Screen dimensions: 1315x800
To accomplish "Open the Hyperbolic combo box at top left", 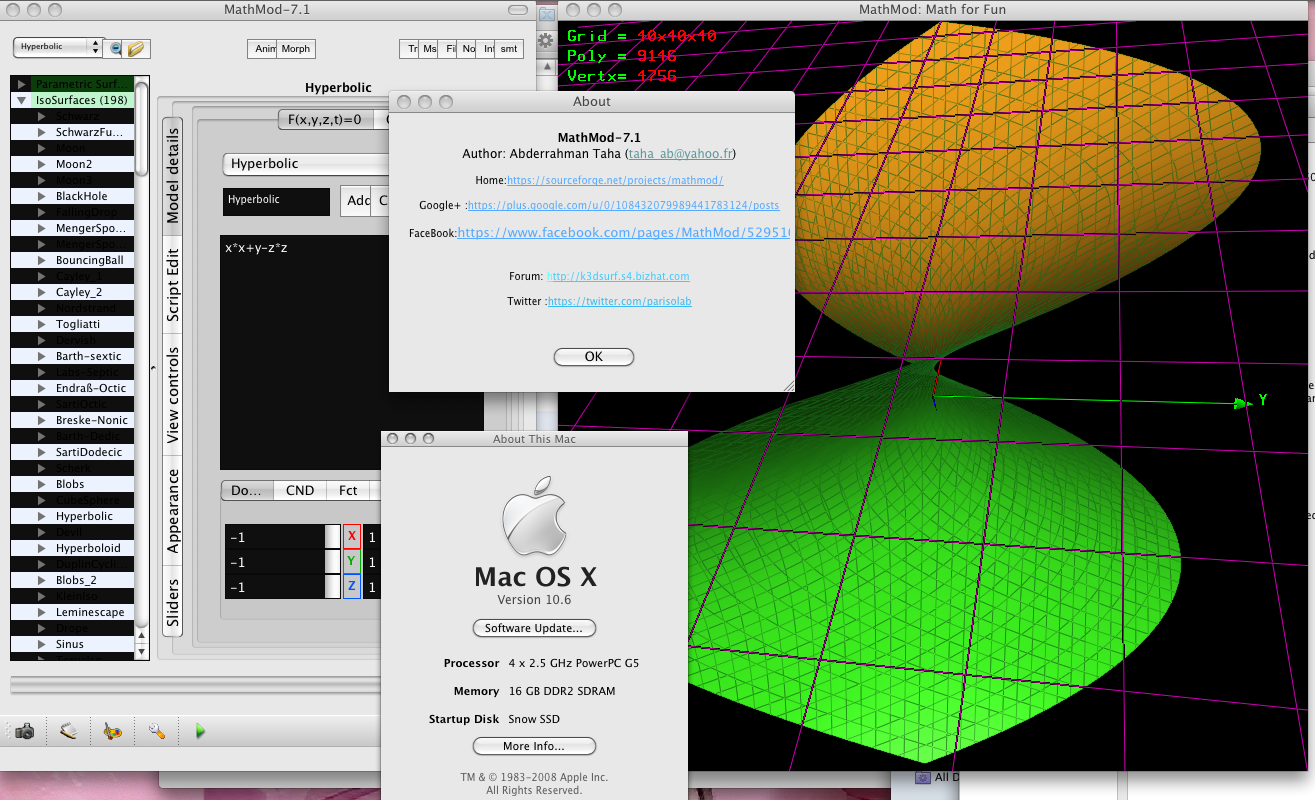I will (x=59, y=47).
